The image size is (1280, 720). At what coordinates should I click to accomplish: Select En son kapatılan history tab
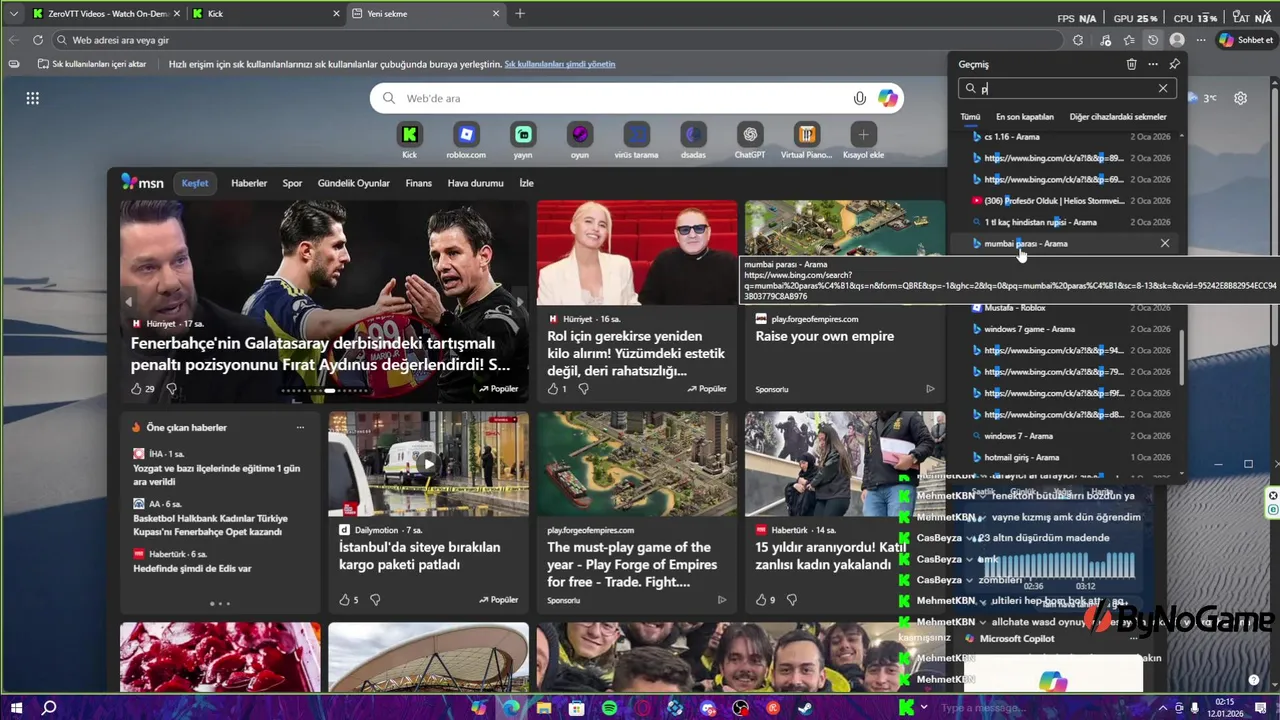point(1025,117)
